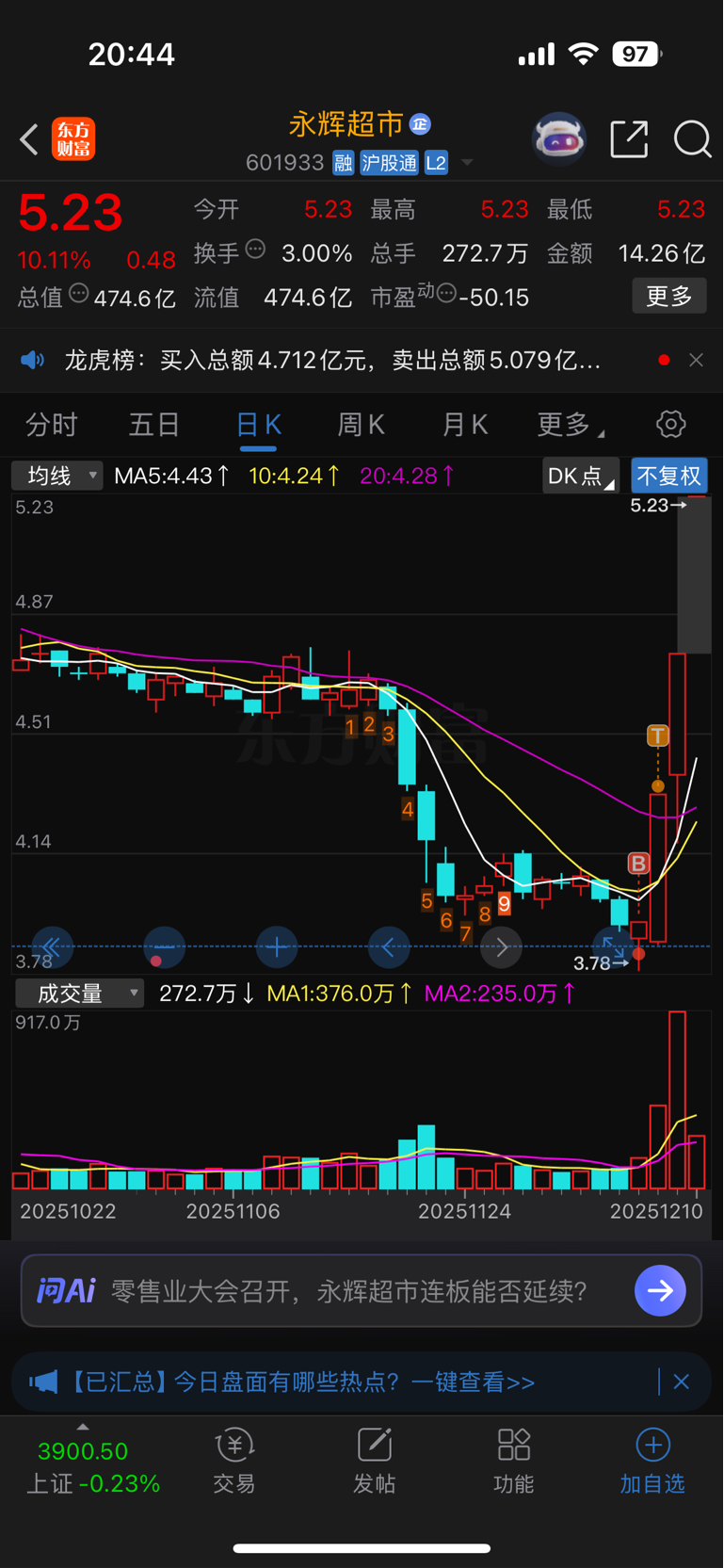Open the 东方财富 logo home
Image resolution: width=724 pixels, height=1568 pixels.
pyautogui.click(x=73, y=139)
